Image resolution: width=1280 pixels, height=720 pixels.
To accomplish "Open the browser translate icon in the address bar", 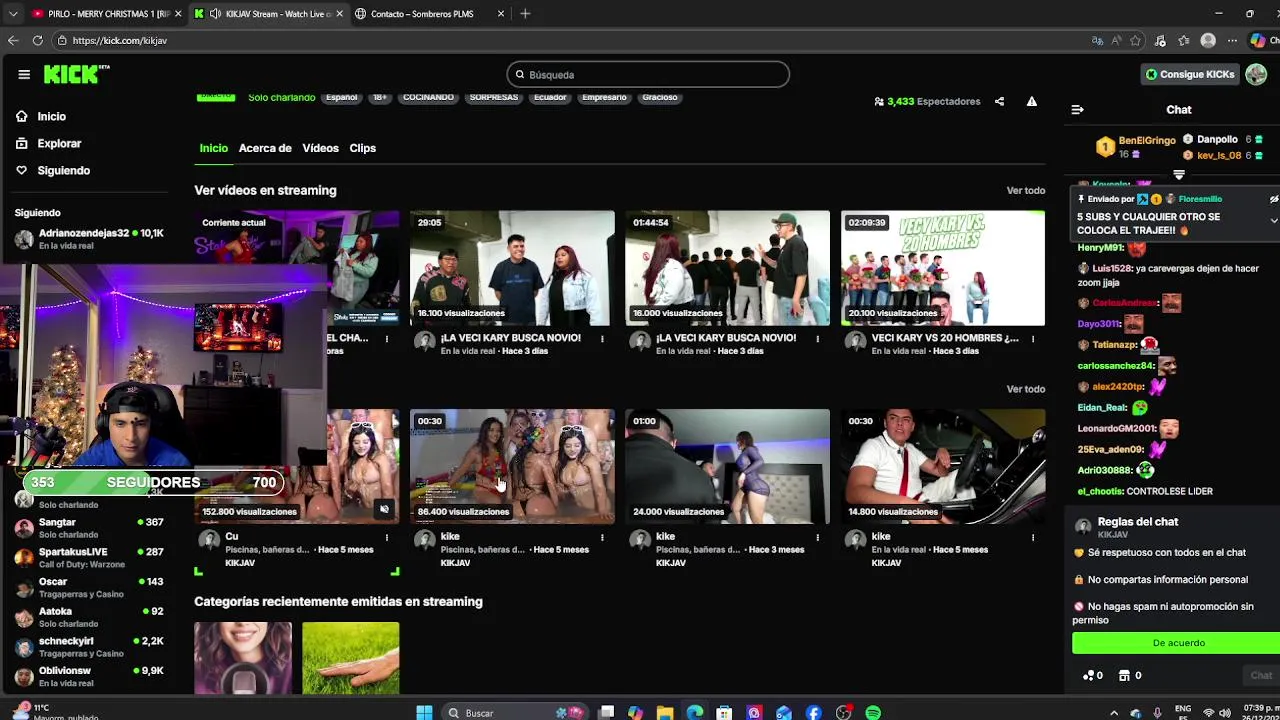I will 1098,41.
